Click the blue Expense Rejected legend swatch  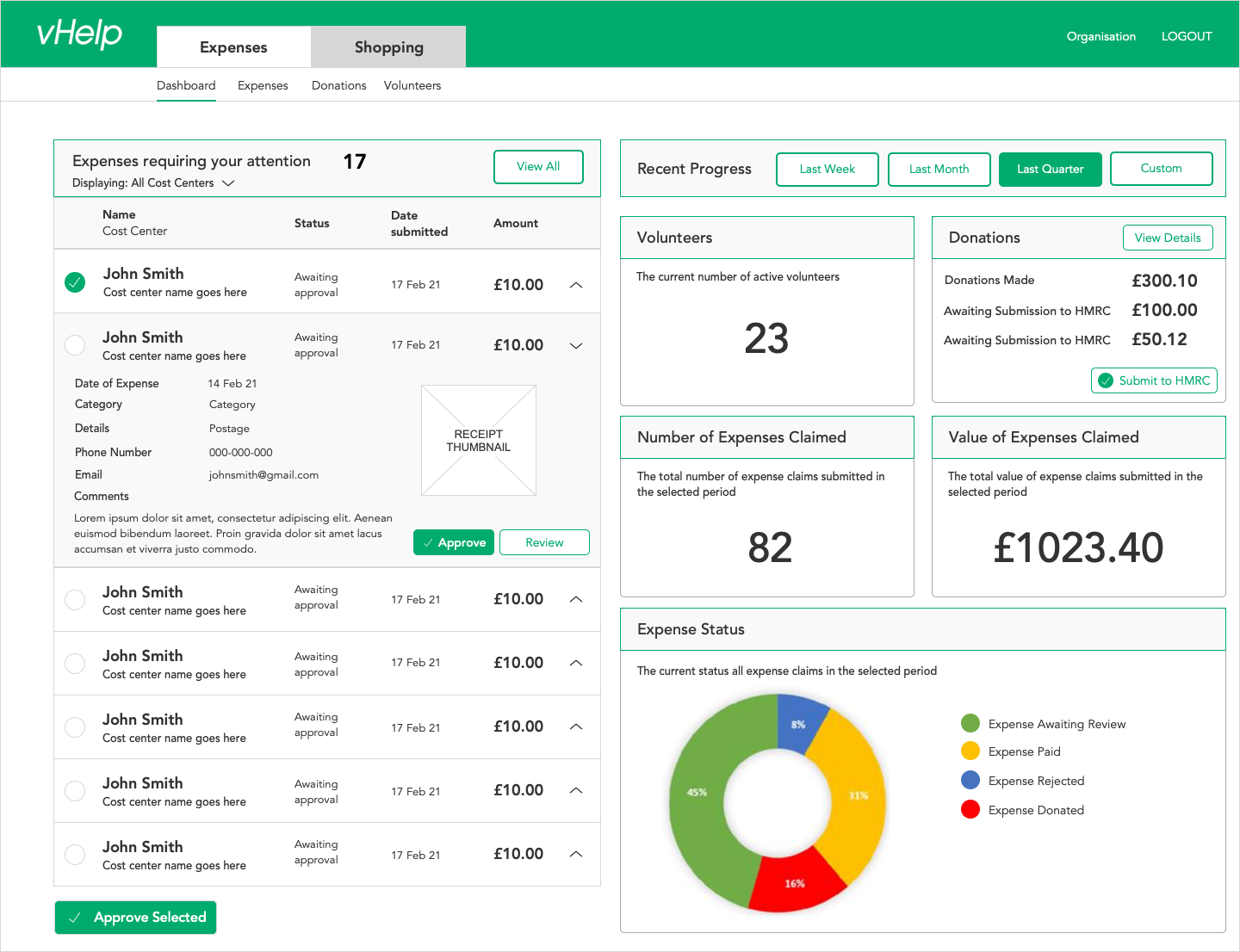[x=970, y=780]
